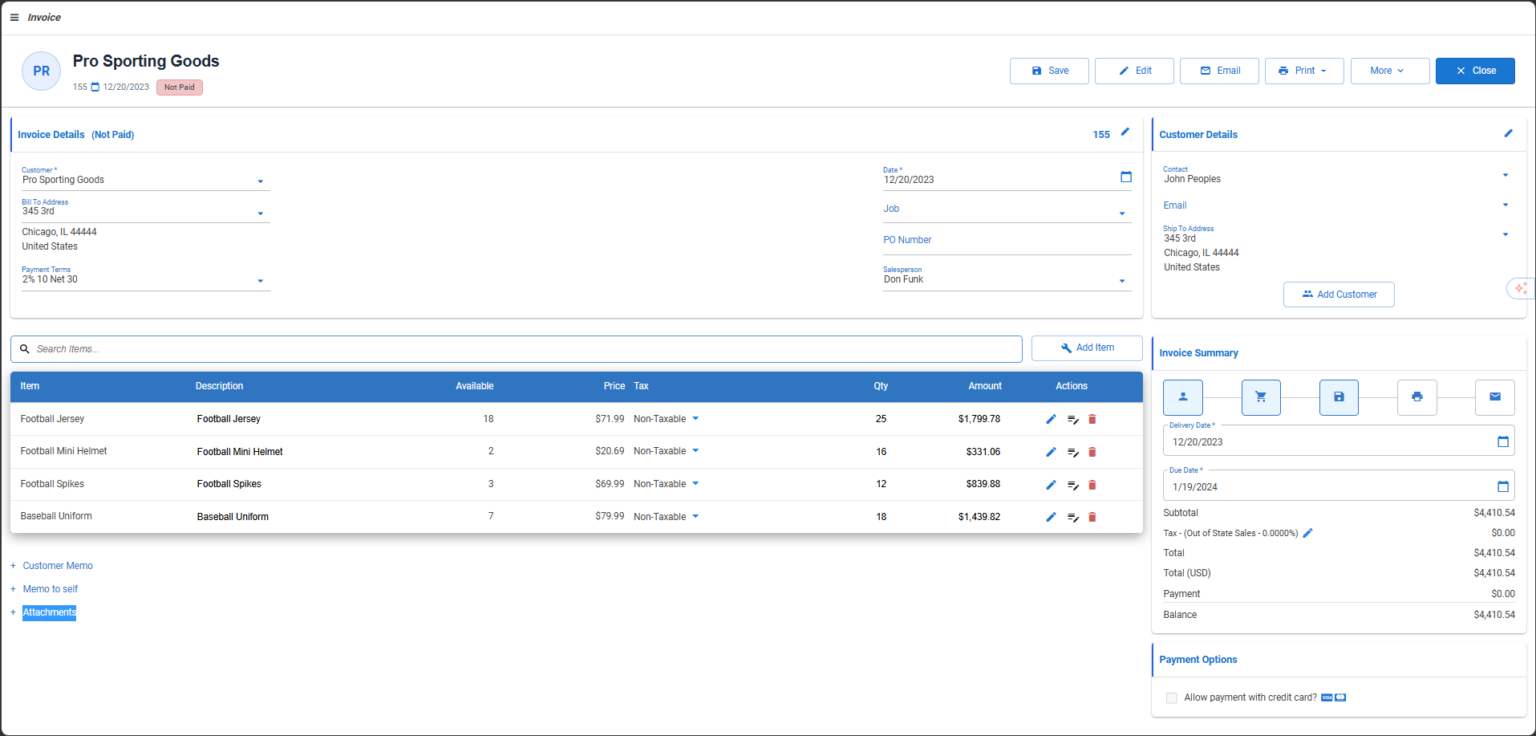Click the Qty 25 cell for Football Jersey
1536x736 pixels.
tap(881, 419)
